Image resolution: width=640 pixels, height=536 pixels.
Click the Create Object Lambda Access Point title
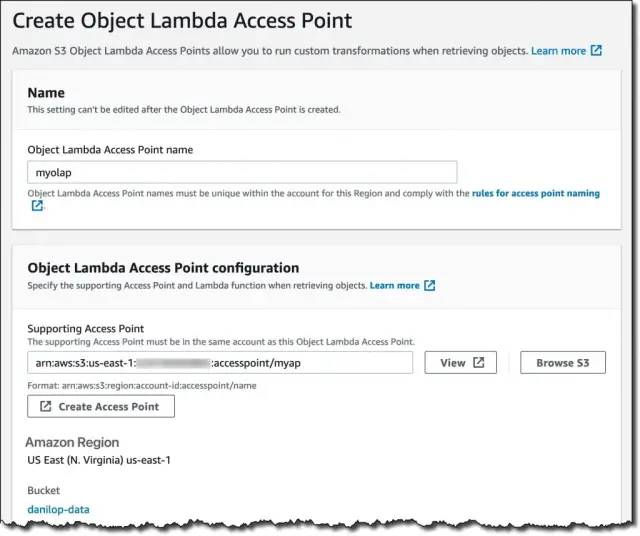tap(182, 19)
